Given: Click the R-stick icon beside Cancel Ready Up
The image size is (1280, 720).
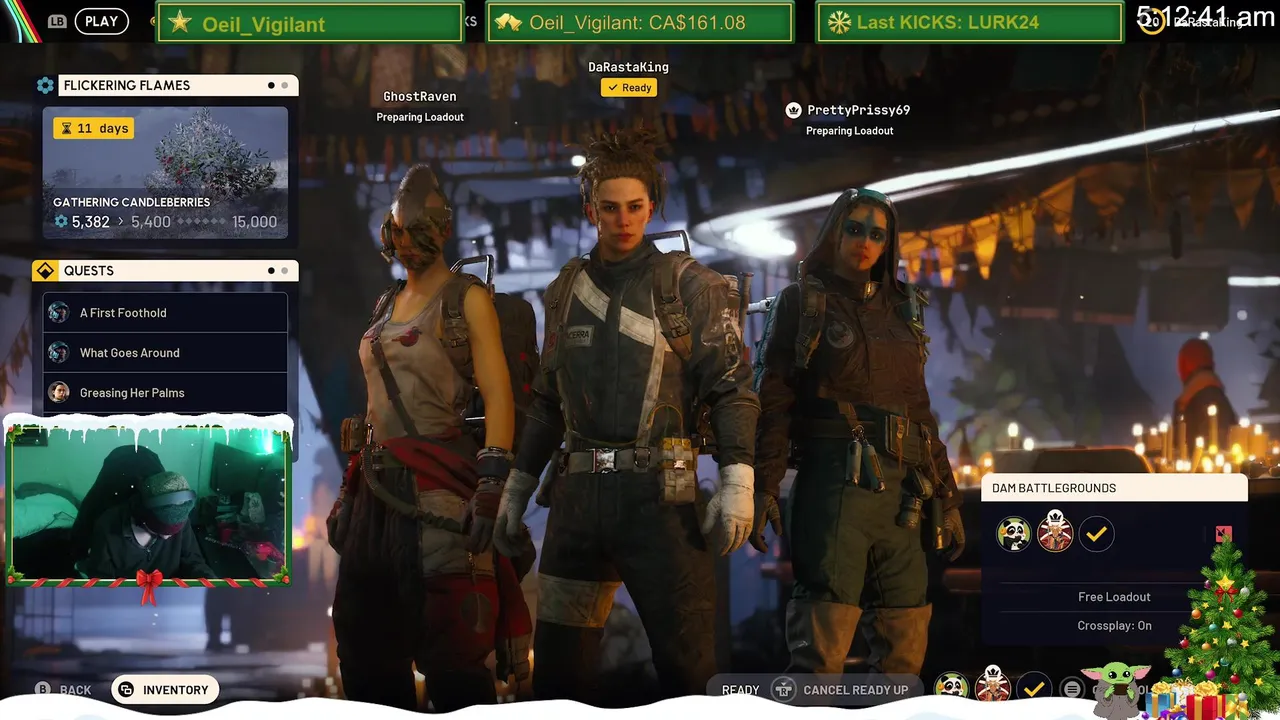Looking at the screenshot, I should pyautogui.click(x=785, y=690).
